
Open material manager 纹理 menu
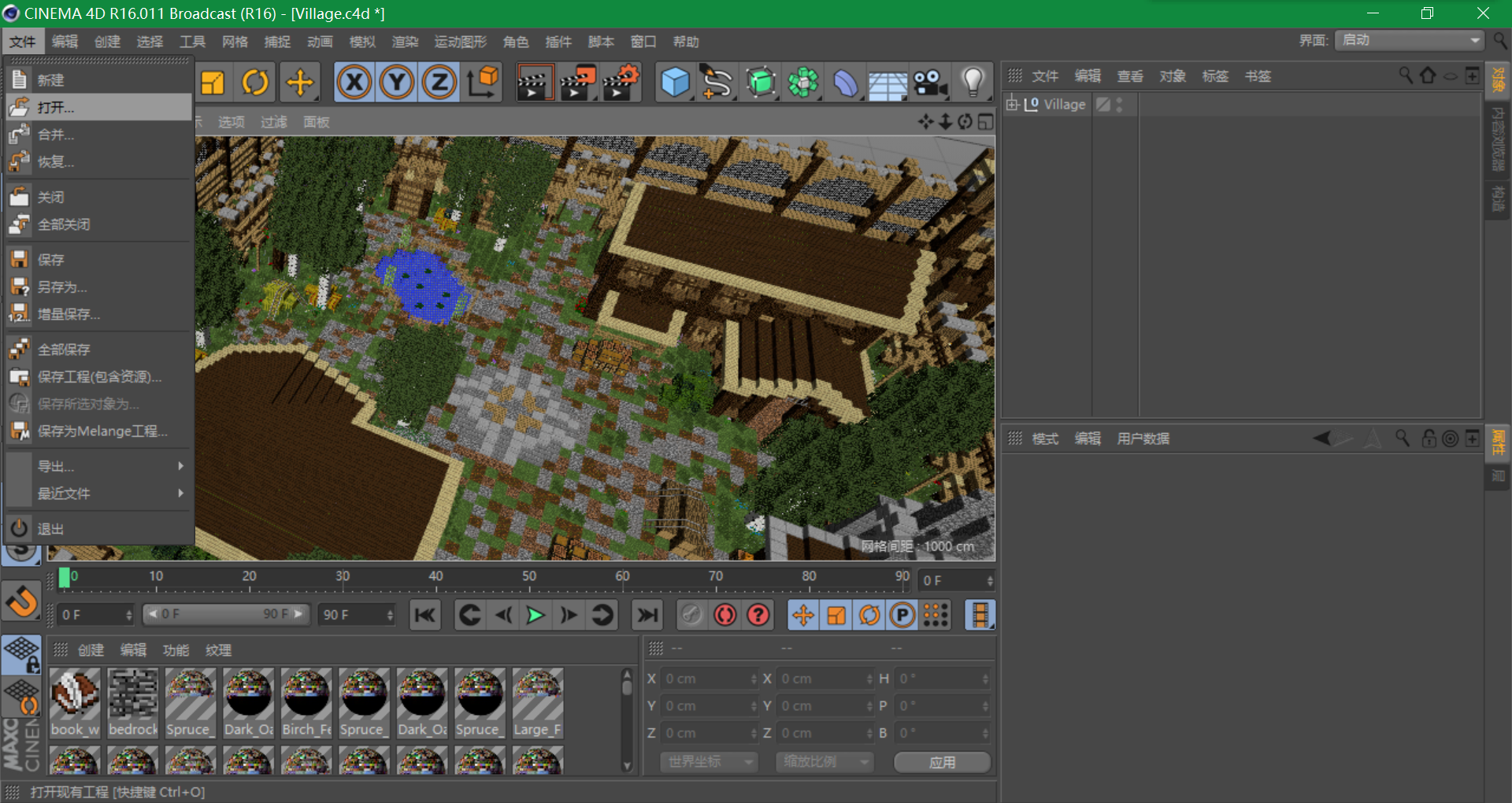(218, 650)
